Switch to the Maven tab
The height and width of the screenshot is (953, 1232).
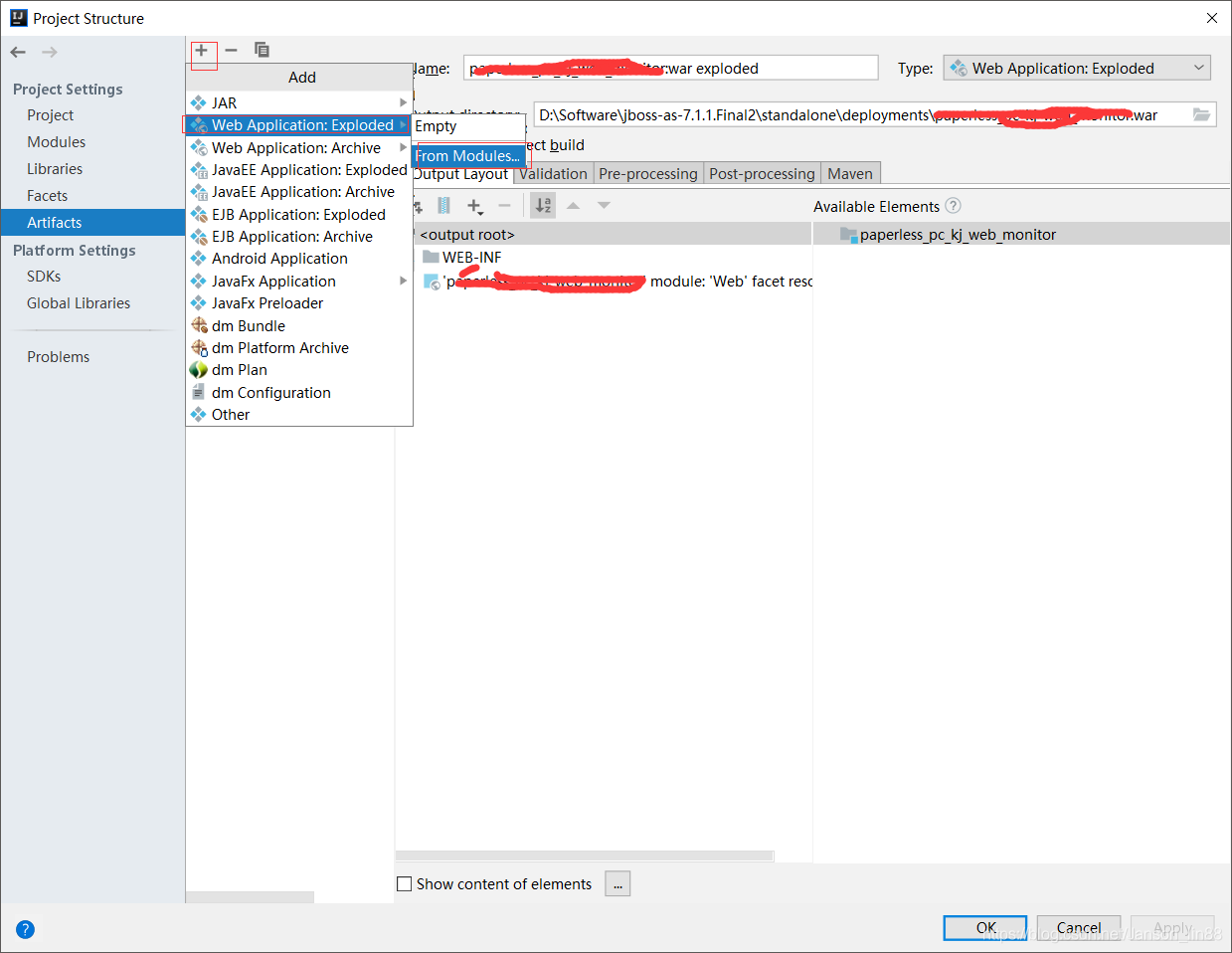[x=850, y=173]
